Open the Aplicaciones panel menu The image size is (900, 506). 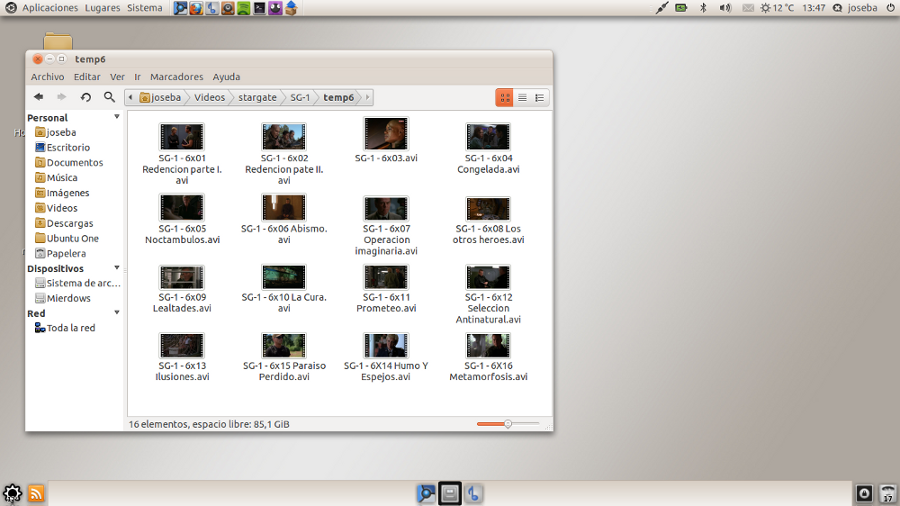point(50,8)
